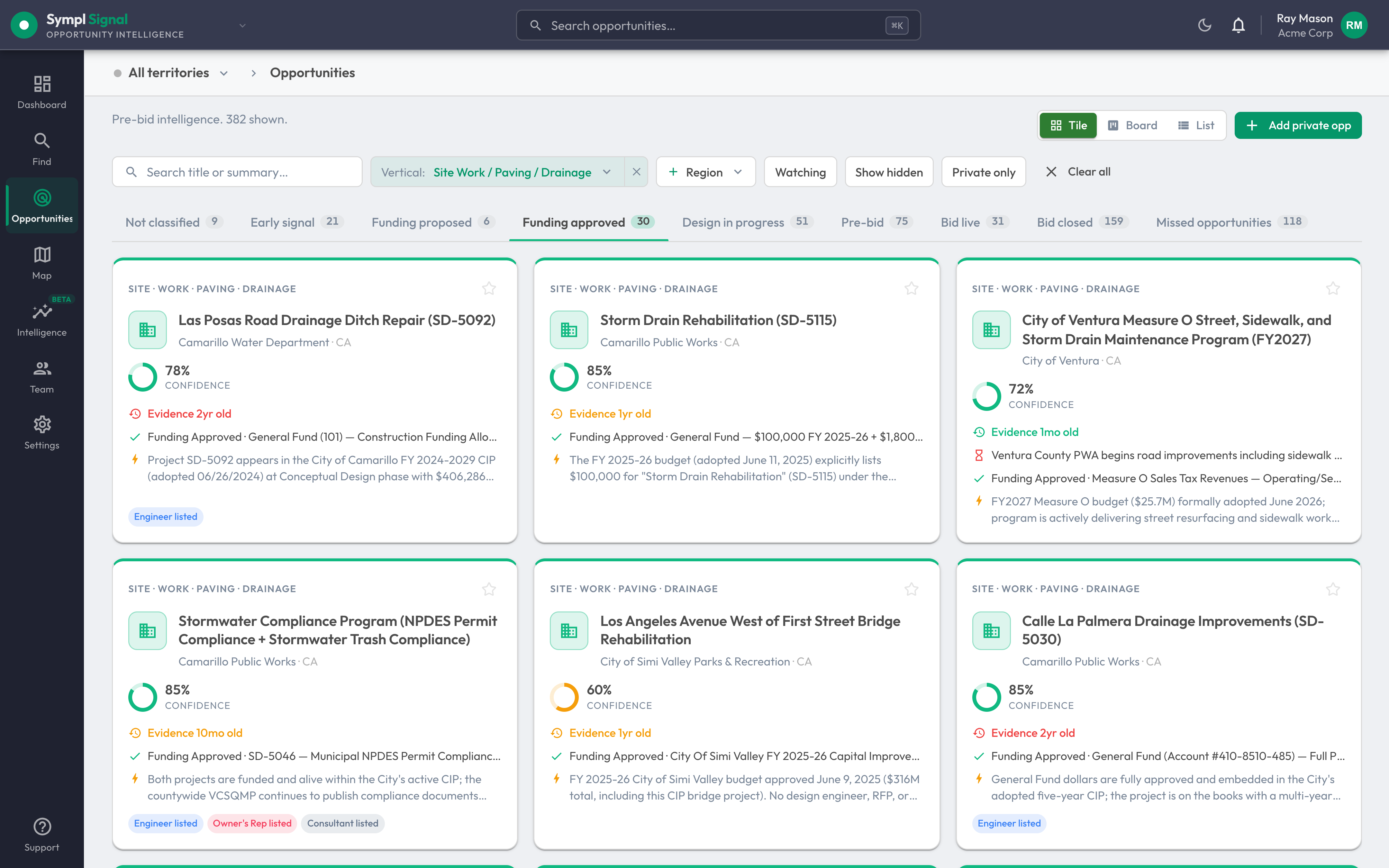Star the City of Ventura Measure O card

[x=1333, y=288]
